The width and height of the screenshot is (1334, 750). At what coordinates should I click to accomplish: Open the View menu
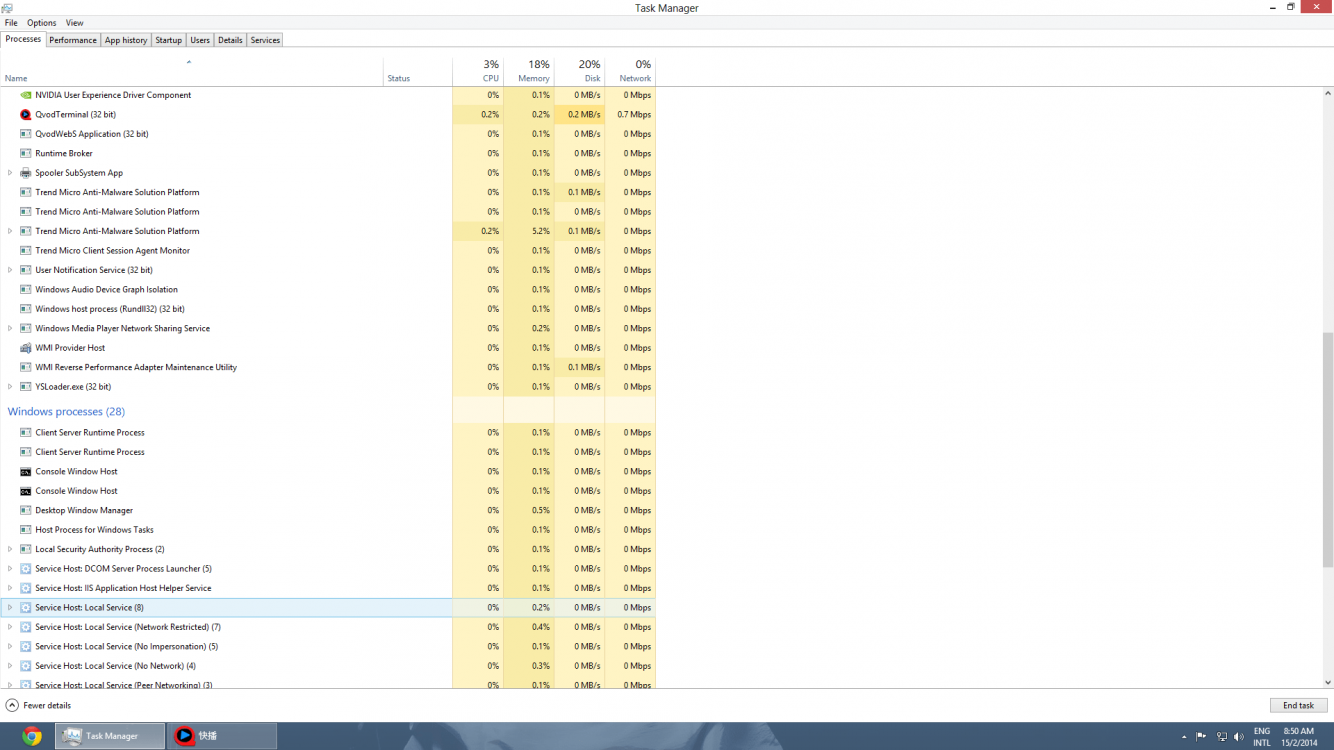click(75, 23)
